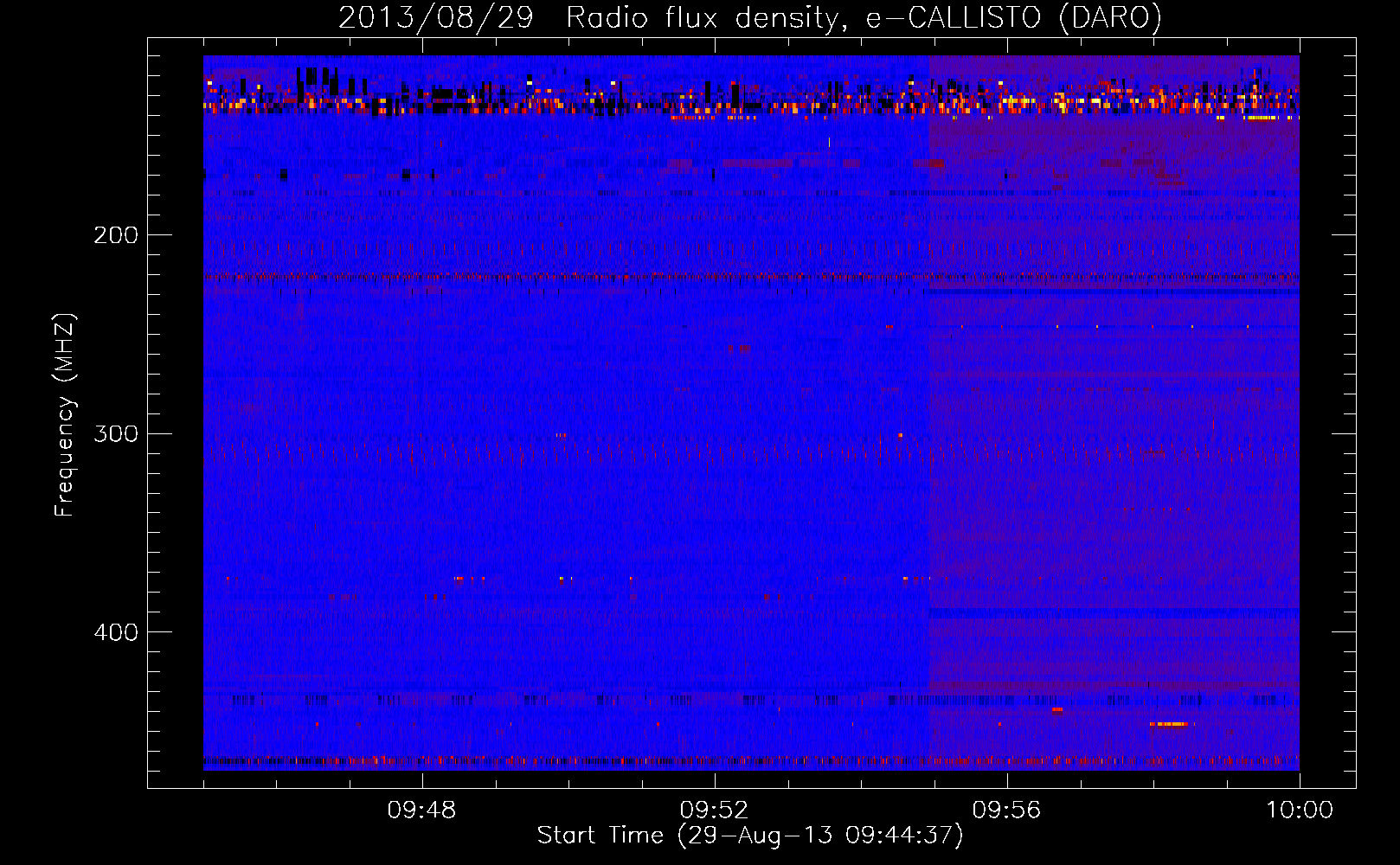Click the "Frequency (MHZ)" y-axis label

[x=65, y=415]
